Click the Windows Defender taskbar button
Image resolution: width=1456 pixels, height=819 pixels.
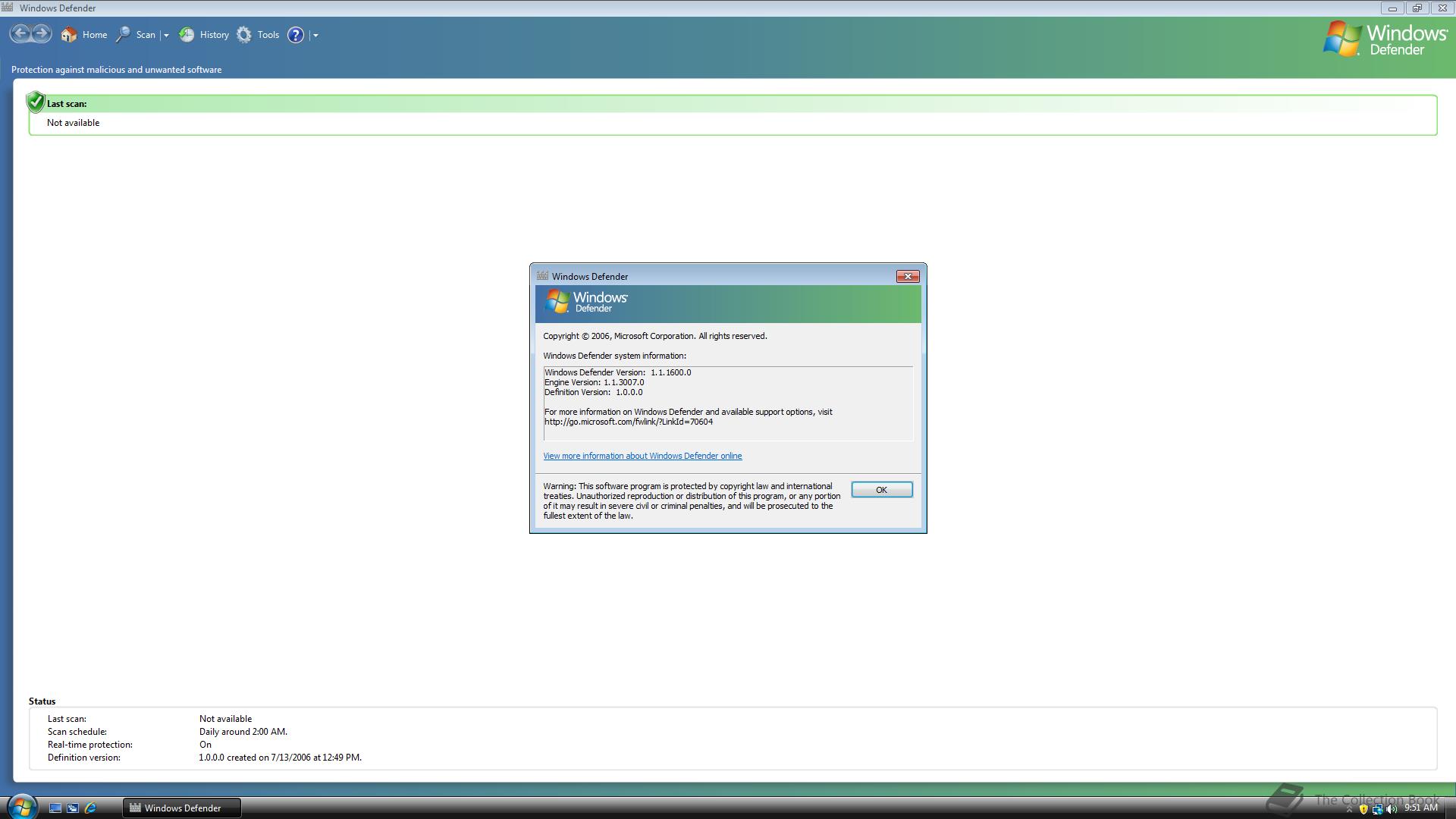coord(182,808)
